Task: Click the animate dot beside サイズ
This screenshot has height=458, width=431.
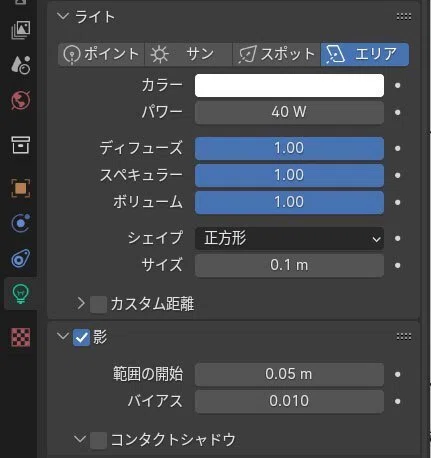Action: (397, 266)
